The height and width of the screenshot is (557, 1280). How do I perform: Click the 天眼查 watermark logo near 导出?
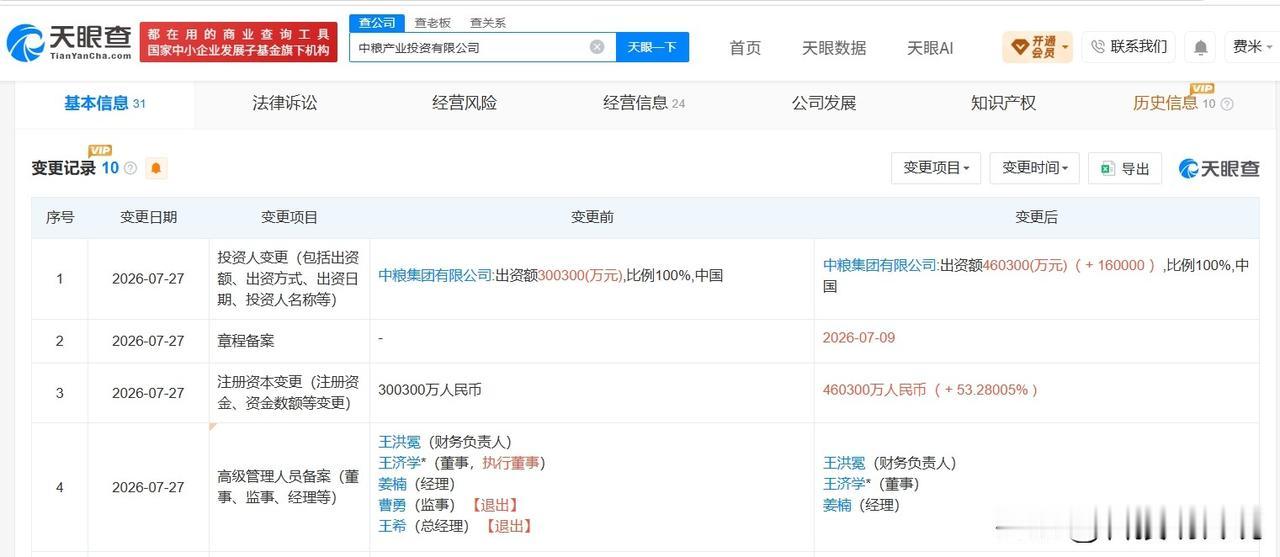[1219, 169]
